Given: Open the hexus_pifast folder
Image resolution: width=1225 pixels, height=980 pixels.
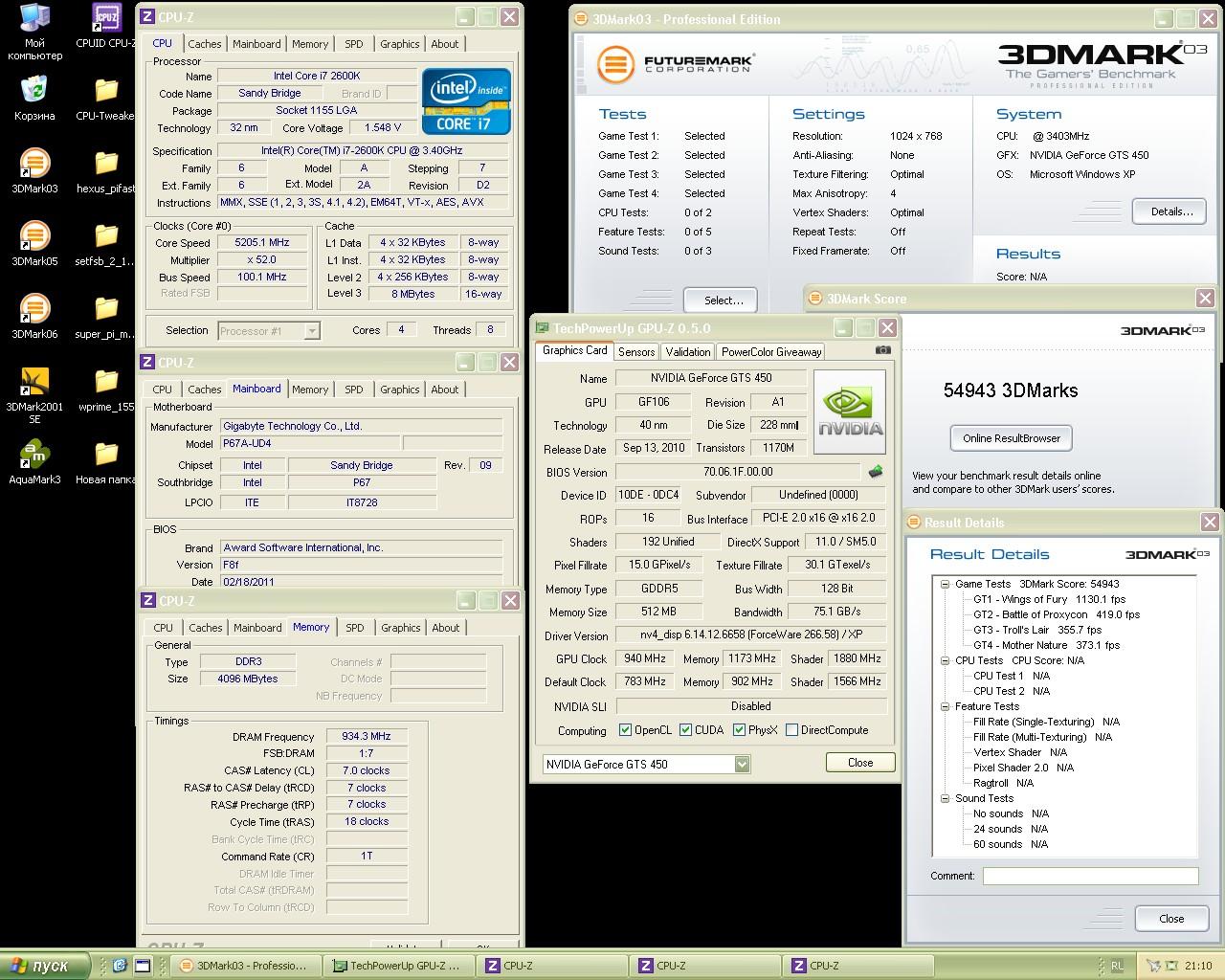Looking at the screenshot, I should [106, 171].
